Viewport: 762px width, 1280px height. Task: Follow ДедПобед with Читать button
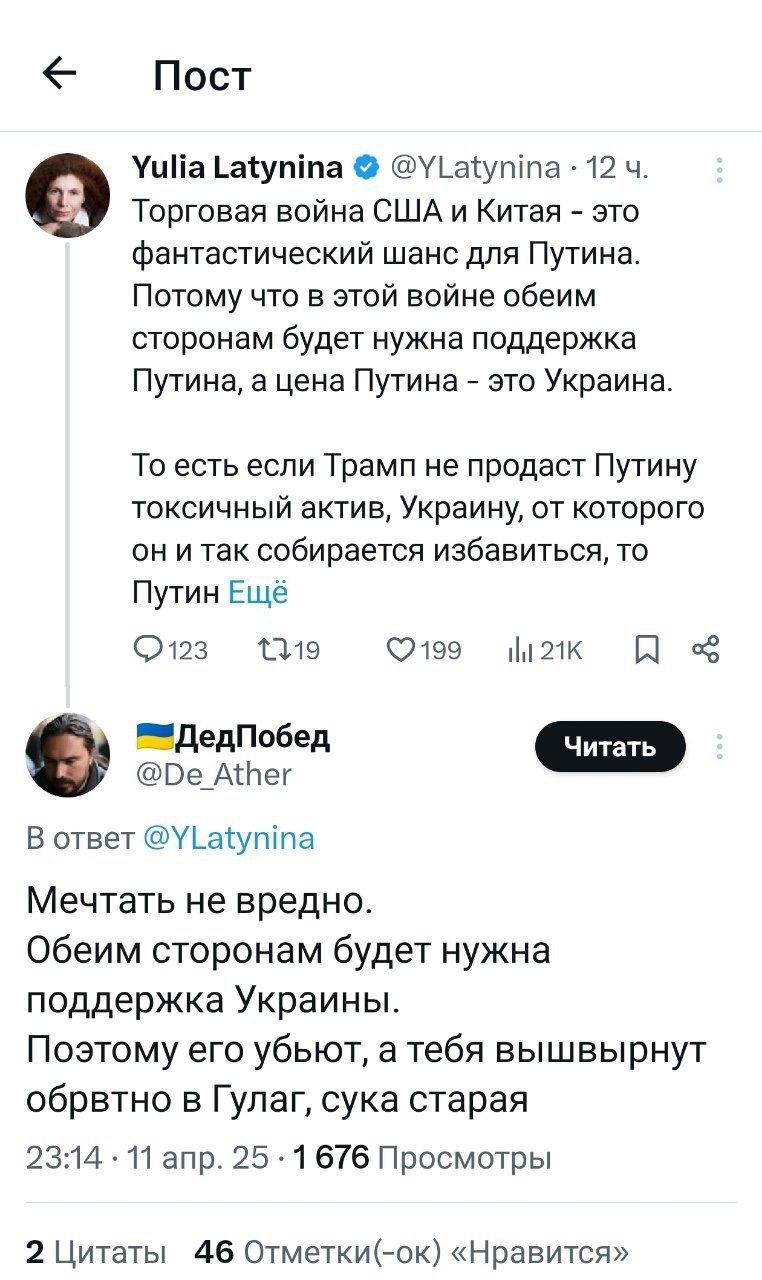pos(610,746)
